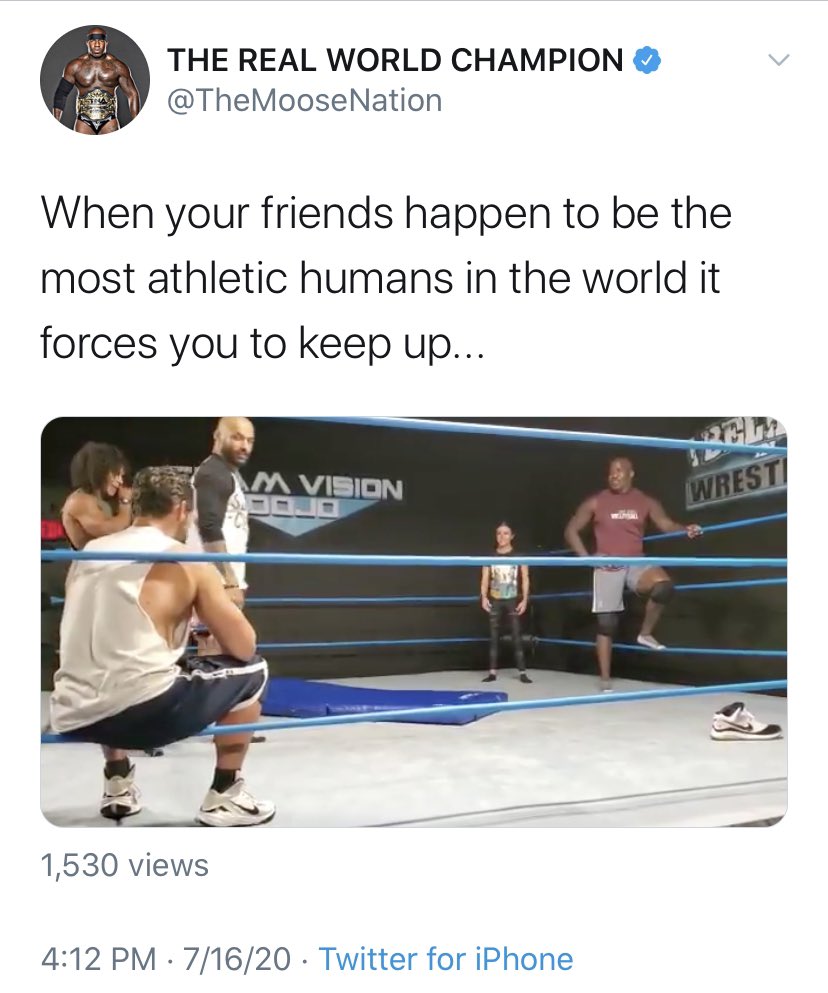The width and height of the screenshot is (828, 993).
Task: Open the tweet options chevron menu
Action: coord(779,61)
